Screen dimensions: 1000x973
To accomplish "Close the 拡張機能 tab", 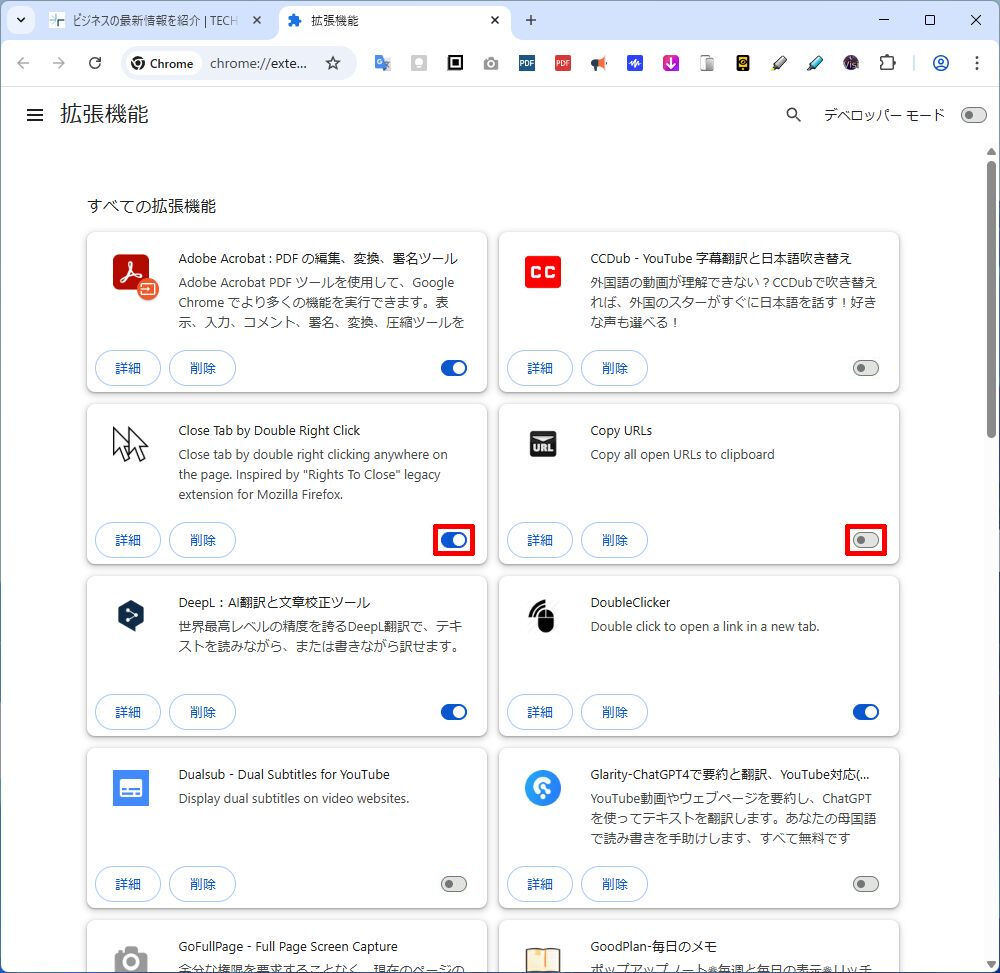I will pyautogui.click(x=495, y=20).
